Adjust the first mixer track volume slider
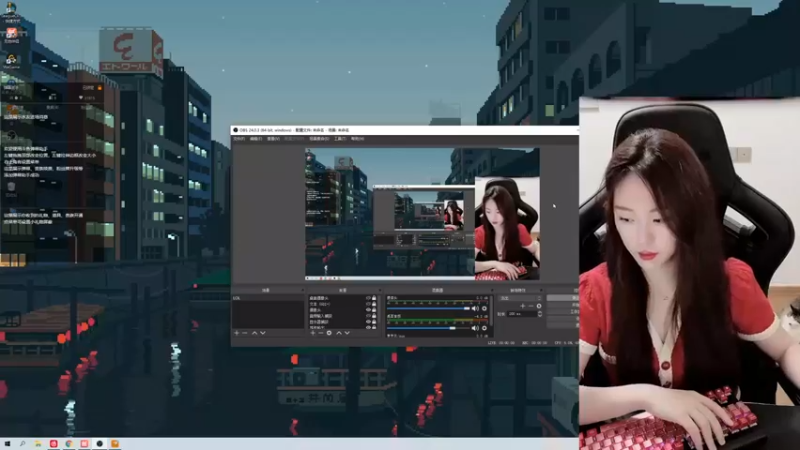800x450 pixels. (429, 308)
